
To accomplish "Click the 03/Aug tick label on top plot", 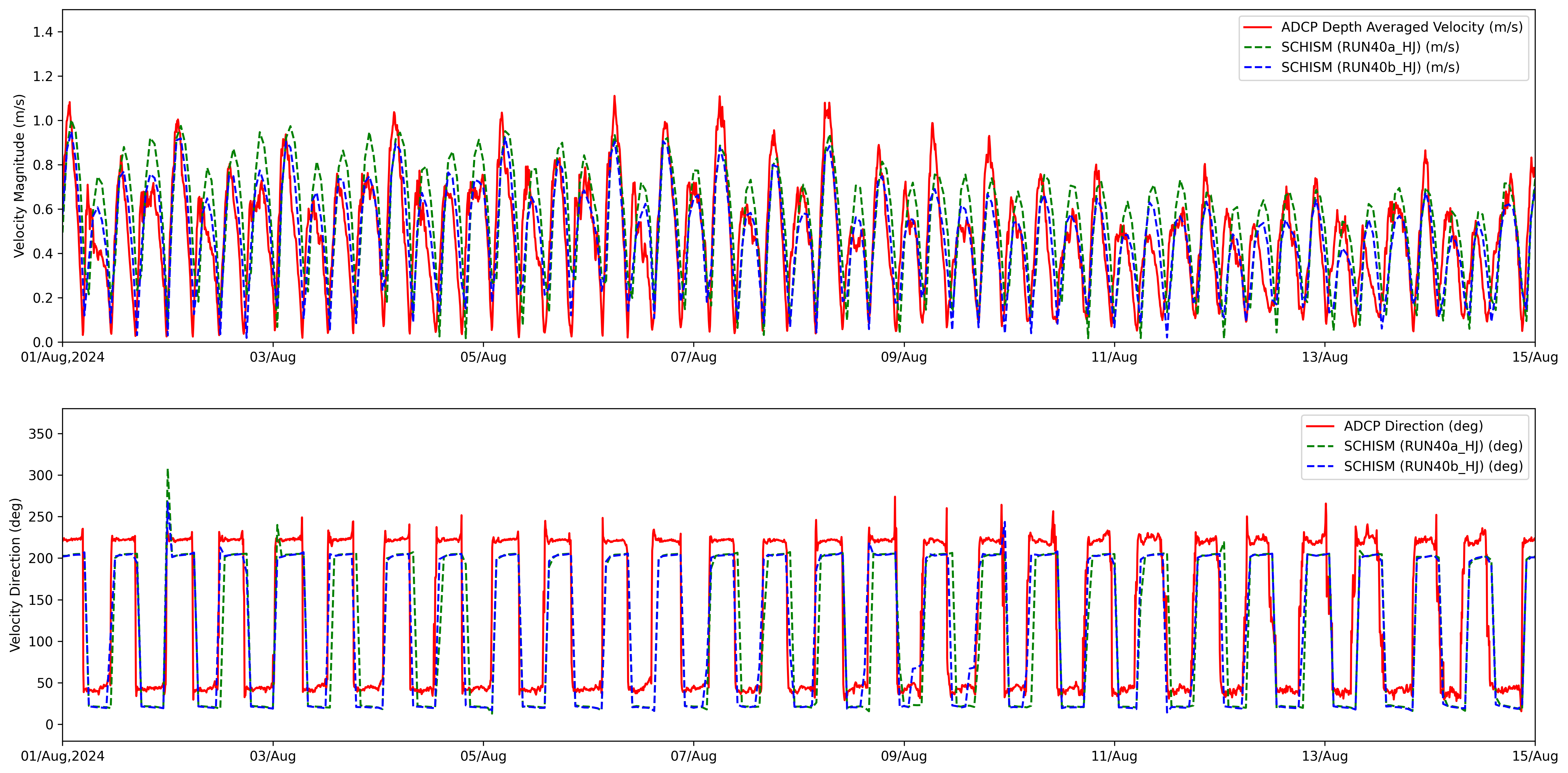I will tap(273, 357).
